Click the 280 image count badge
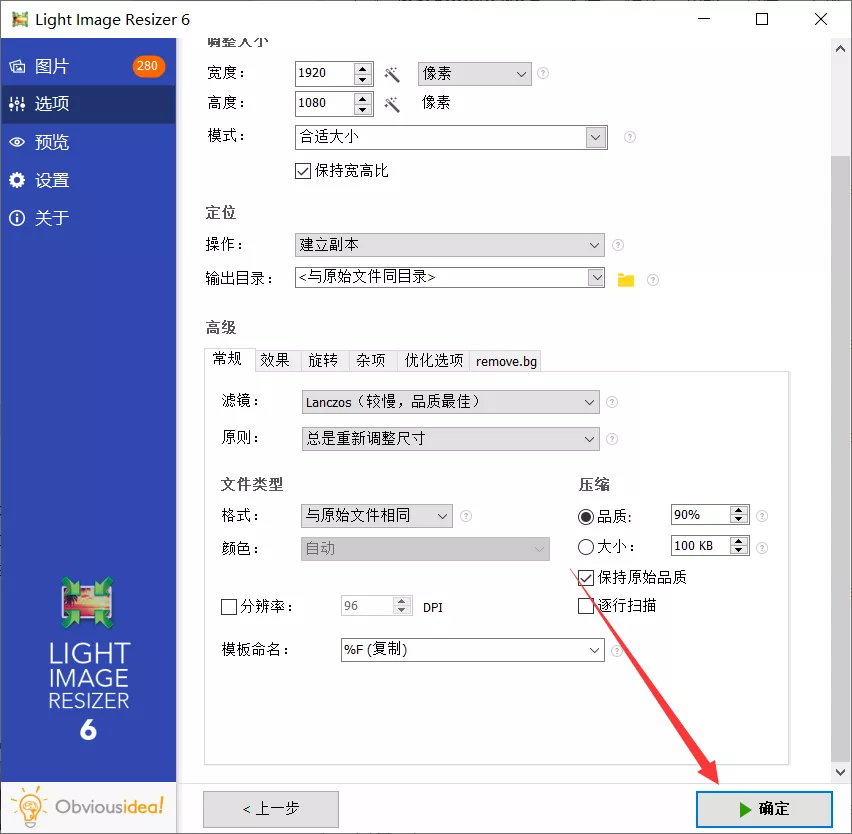 coord(148,66)
